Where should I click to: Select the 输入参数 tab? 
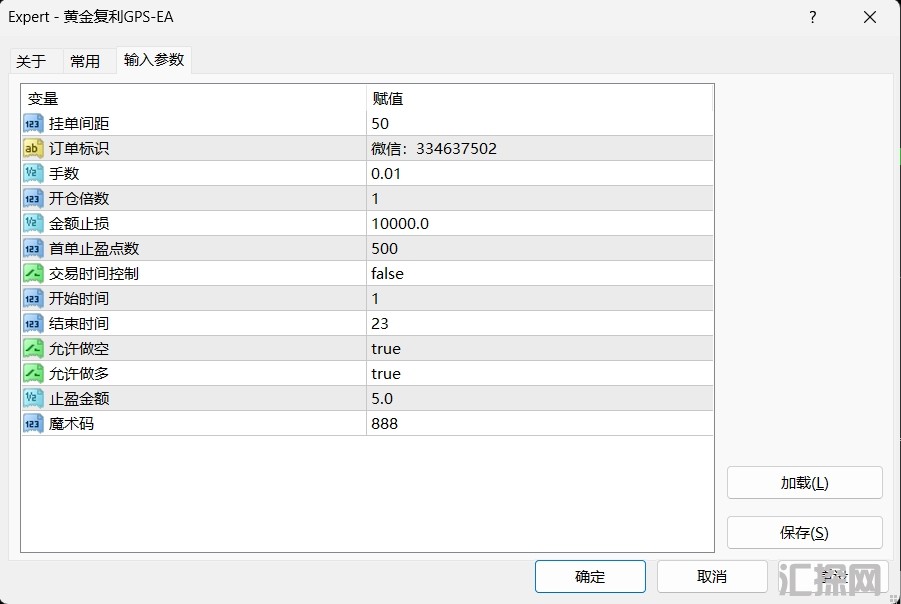click(x=154, y=60)
